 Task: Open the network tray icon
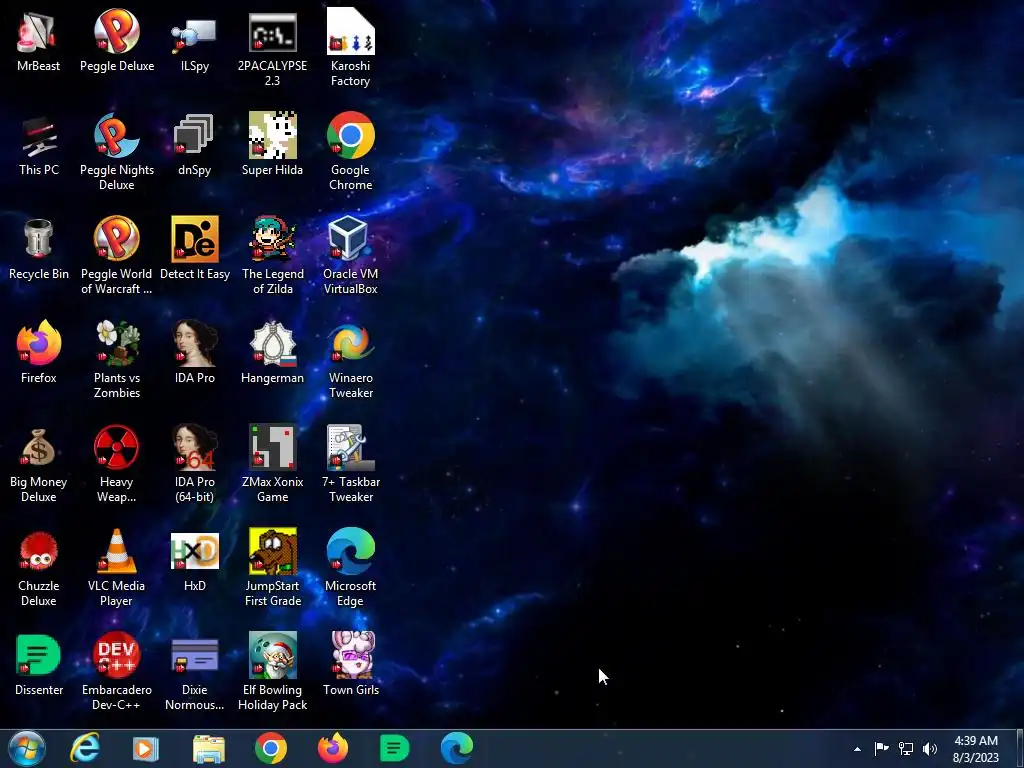coord(905,748)
